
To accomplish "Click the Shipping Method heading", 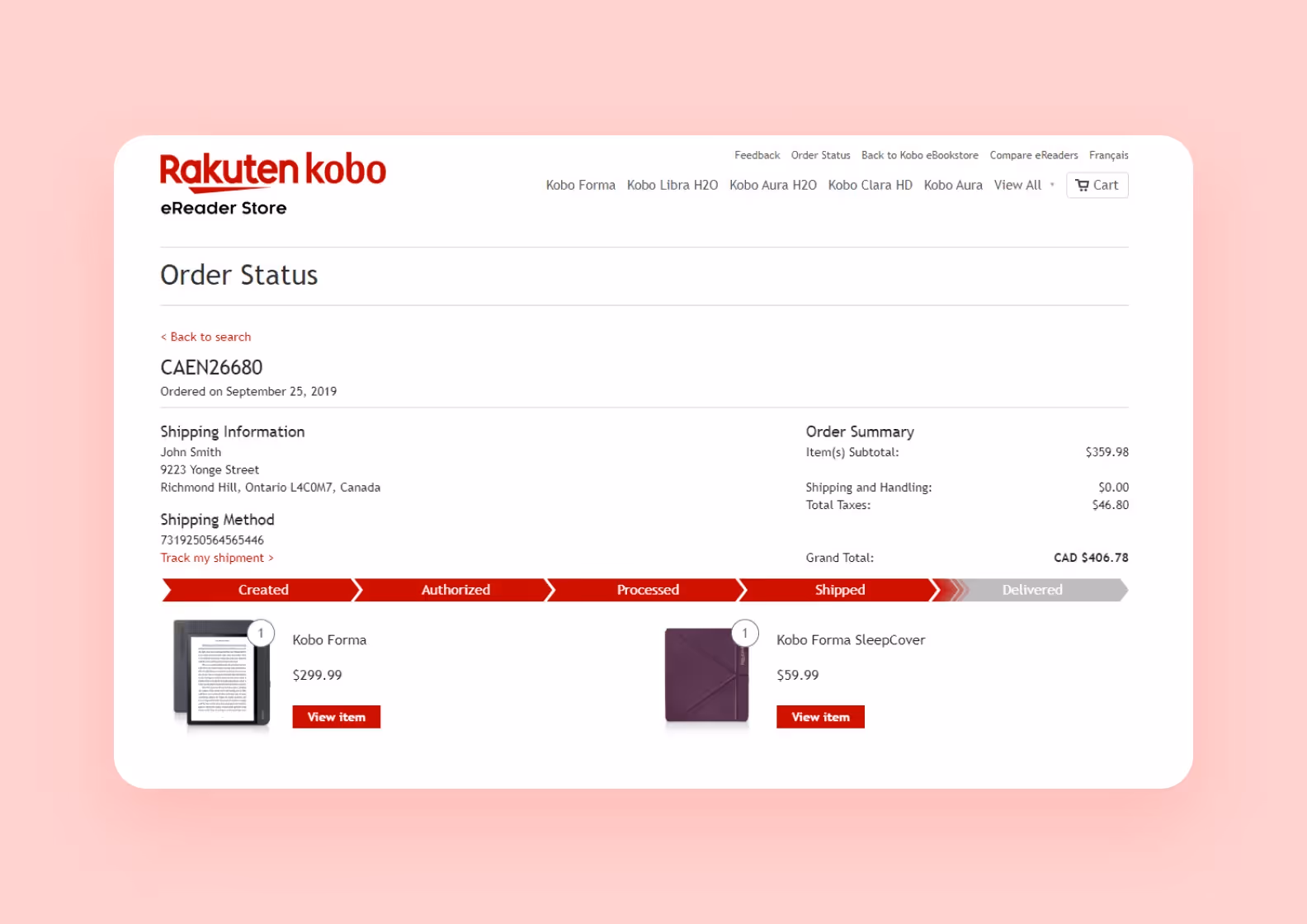I will [217, 520].
